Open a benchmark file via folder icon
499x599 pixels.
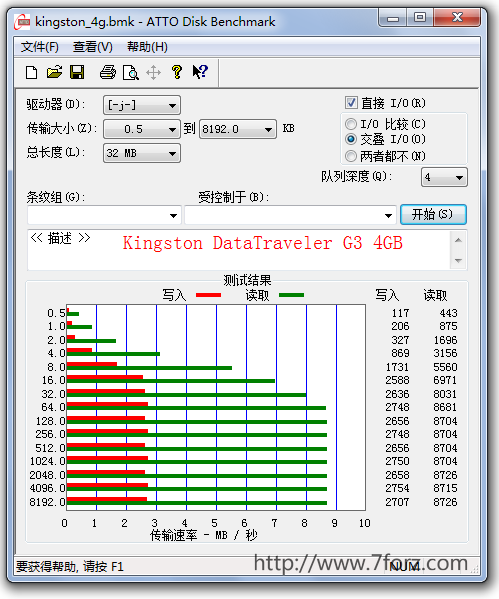coord(54,72)
